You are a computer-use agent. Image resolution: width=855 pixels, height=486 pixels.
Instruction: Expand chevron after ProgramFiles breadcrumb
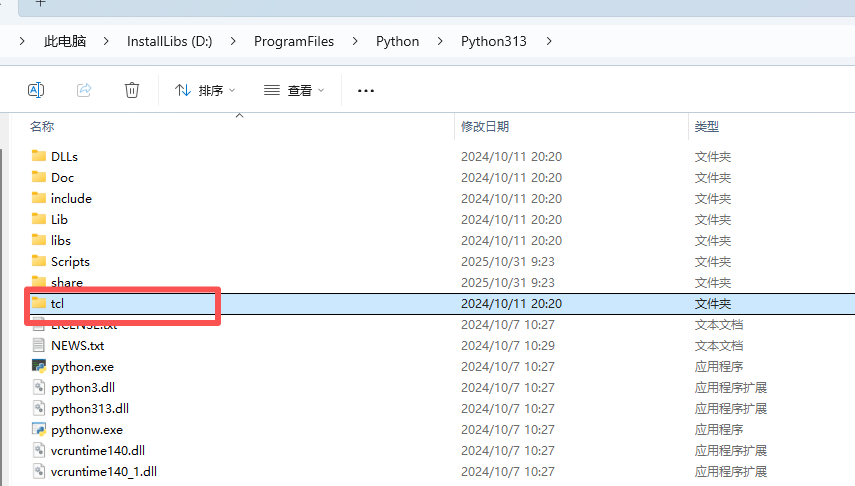(x=355, y=41)
